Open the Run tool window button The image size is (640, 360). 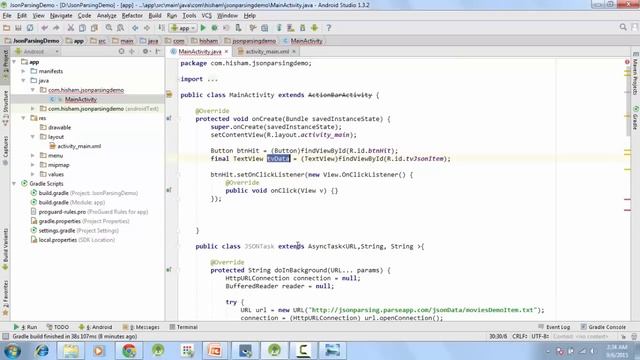point(25,327)
